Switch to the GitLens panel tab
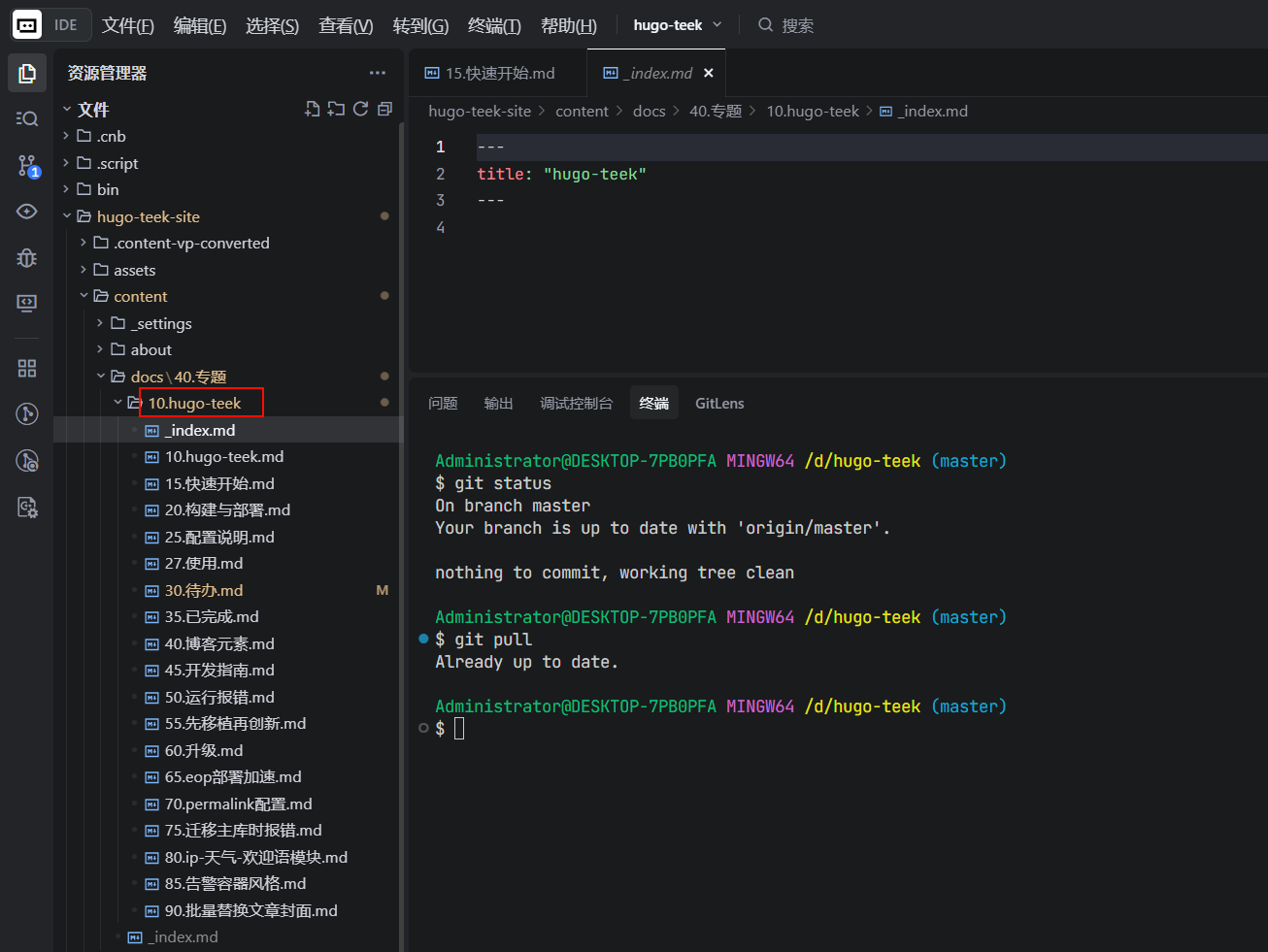Viewport: 1268px width, 952px height. (719, 404)
